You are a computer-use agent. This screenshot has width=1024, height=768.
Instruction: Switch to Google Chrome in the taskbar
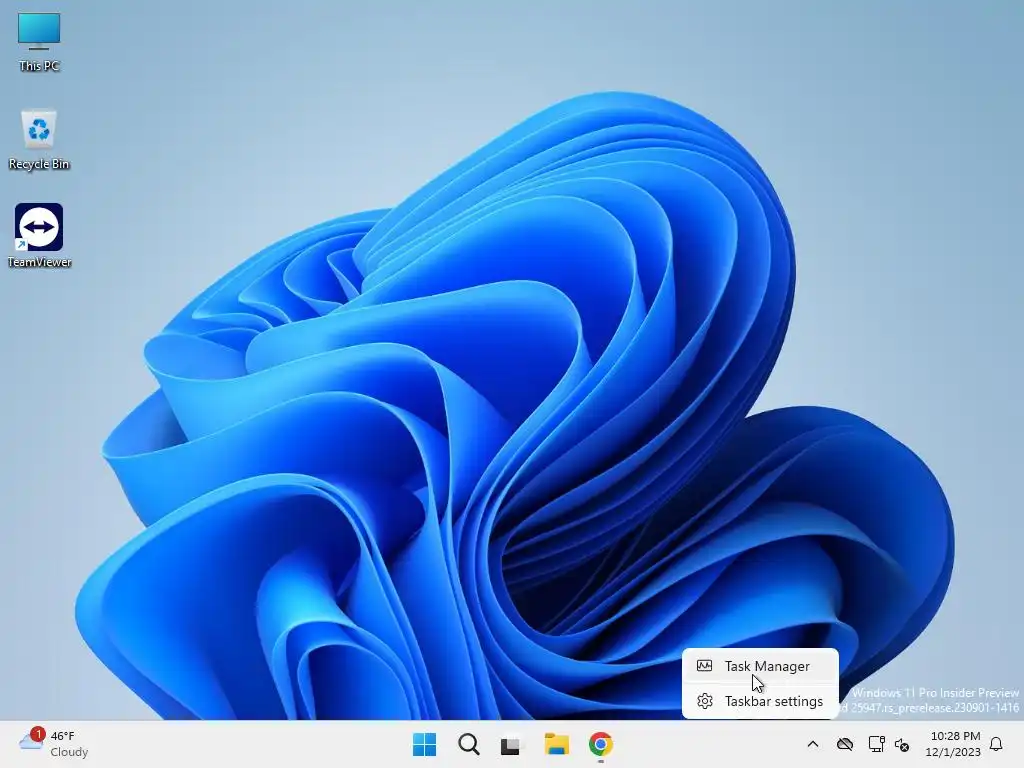[x=601, y=744]
